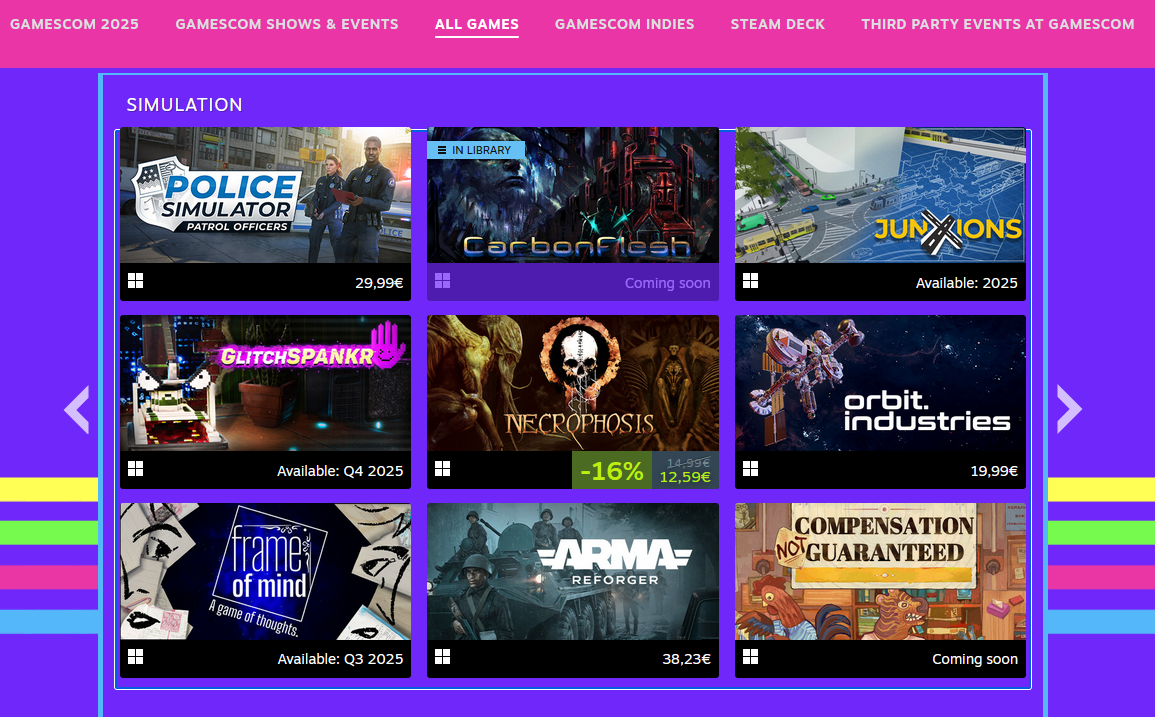Viewport: 1155px width, 717px height.
Task: Click Windows icon under Arma Reforger
Action: [443, 657]
